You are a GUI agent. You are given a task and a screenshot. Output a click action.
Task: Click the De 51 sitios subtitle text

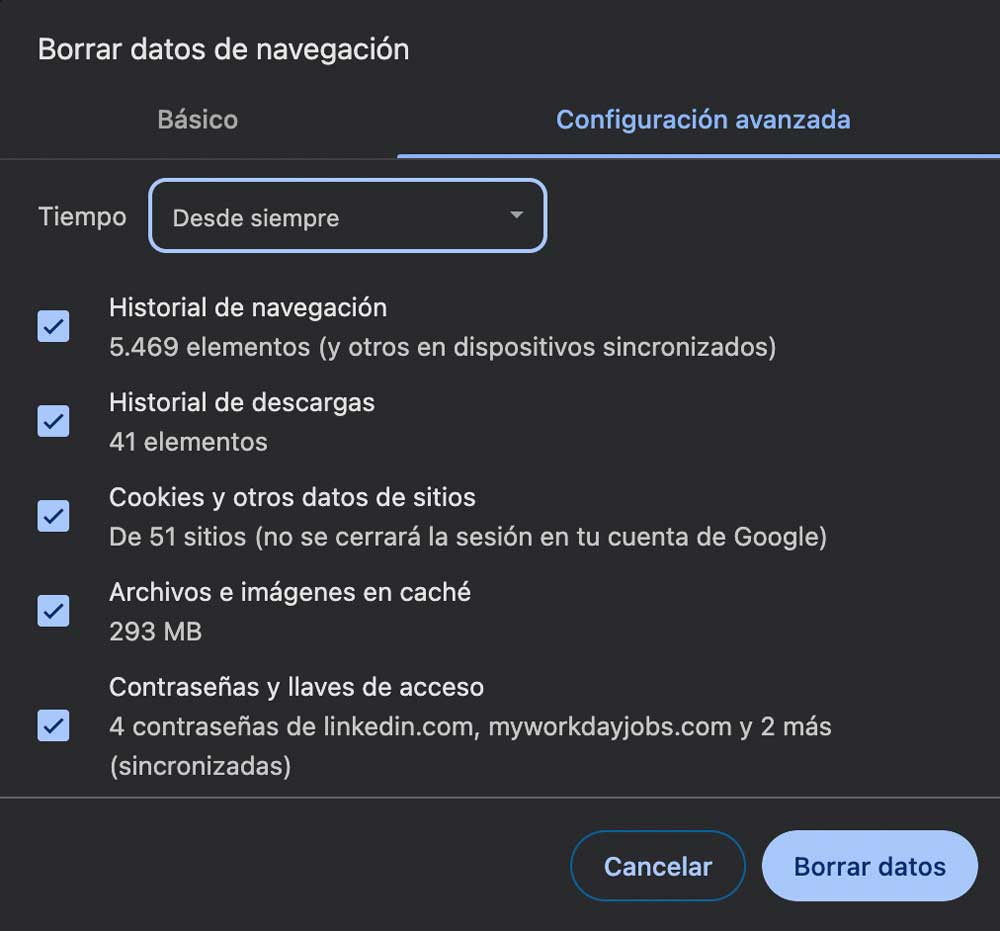click(467, 536)
